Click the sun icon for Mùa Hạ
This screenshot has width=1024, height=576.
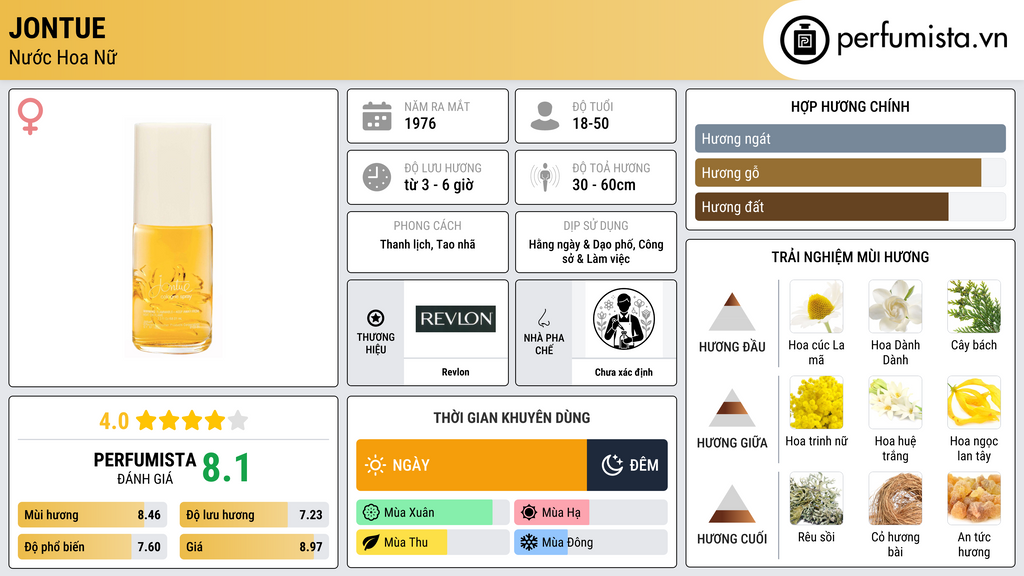[529, 513]
